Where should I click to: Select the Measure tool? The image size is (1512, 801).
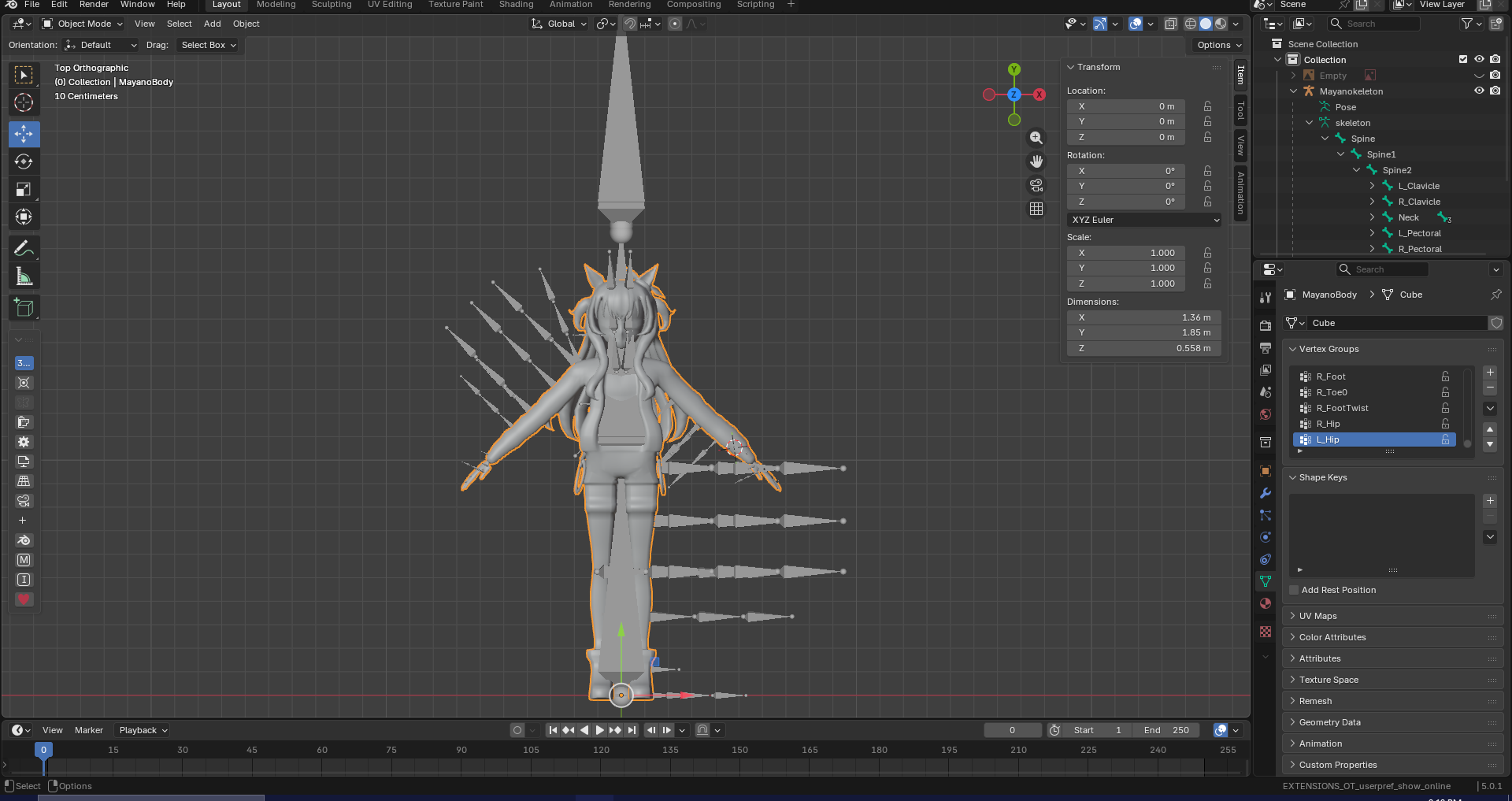[24, 276]
